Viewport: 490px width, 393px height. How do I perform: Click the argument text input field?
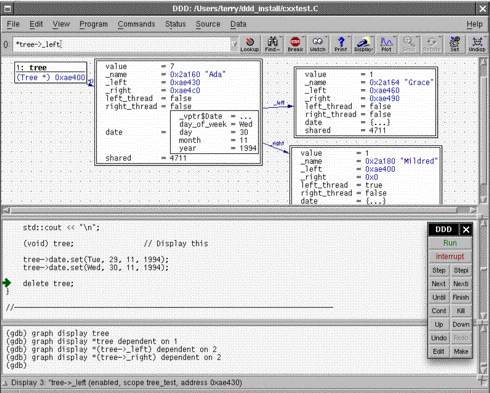[122, 44]
